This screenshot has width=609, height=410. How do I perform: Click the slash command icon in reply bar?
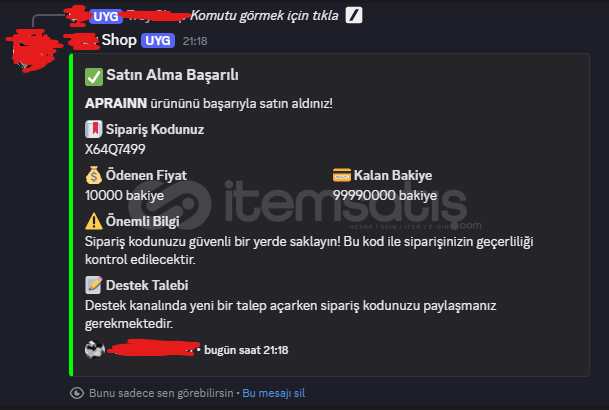tap(354, 16)
